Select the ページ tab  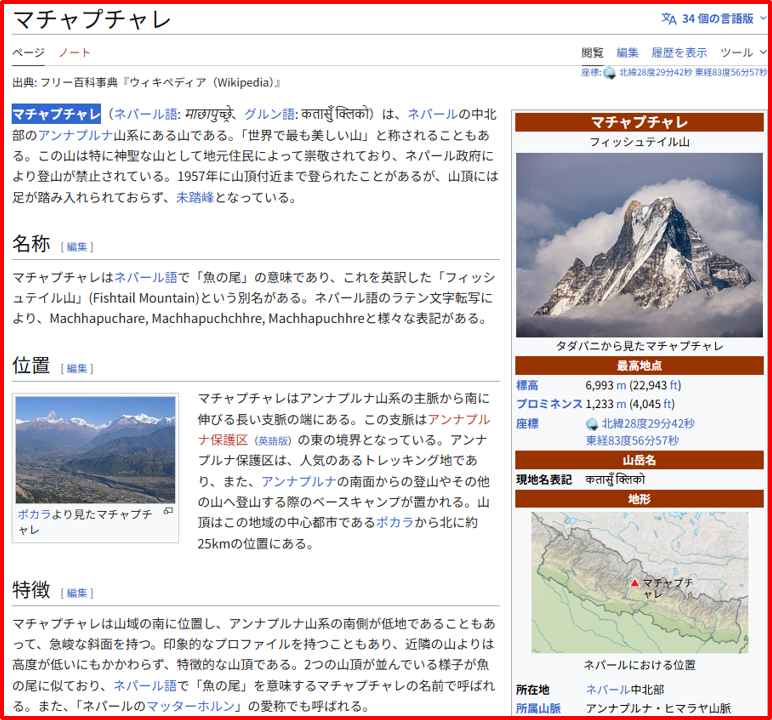pyautogui.click(x=28, y=53)
